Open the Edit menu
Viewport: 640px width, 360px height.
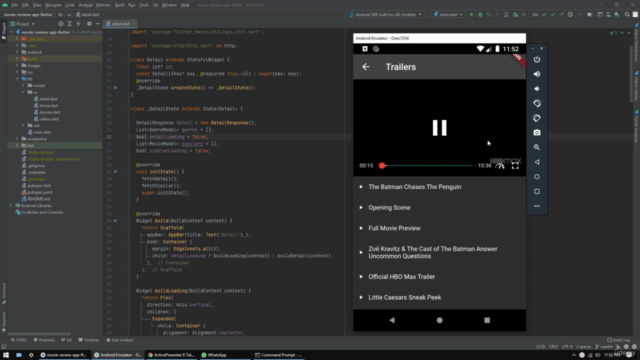pyautogui.click(x=25, y=5)
